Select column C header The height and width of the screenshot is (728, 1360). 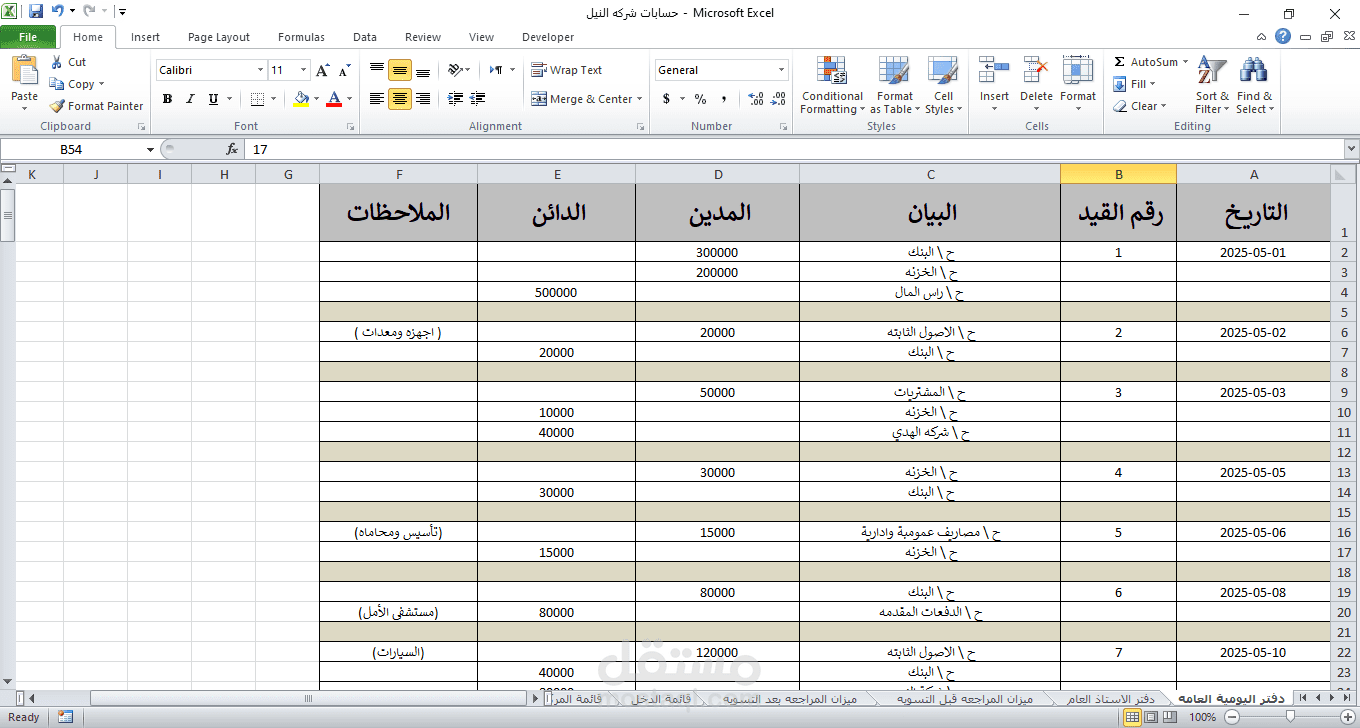click(x=930, y=174)
